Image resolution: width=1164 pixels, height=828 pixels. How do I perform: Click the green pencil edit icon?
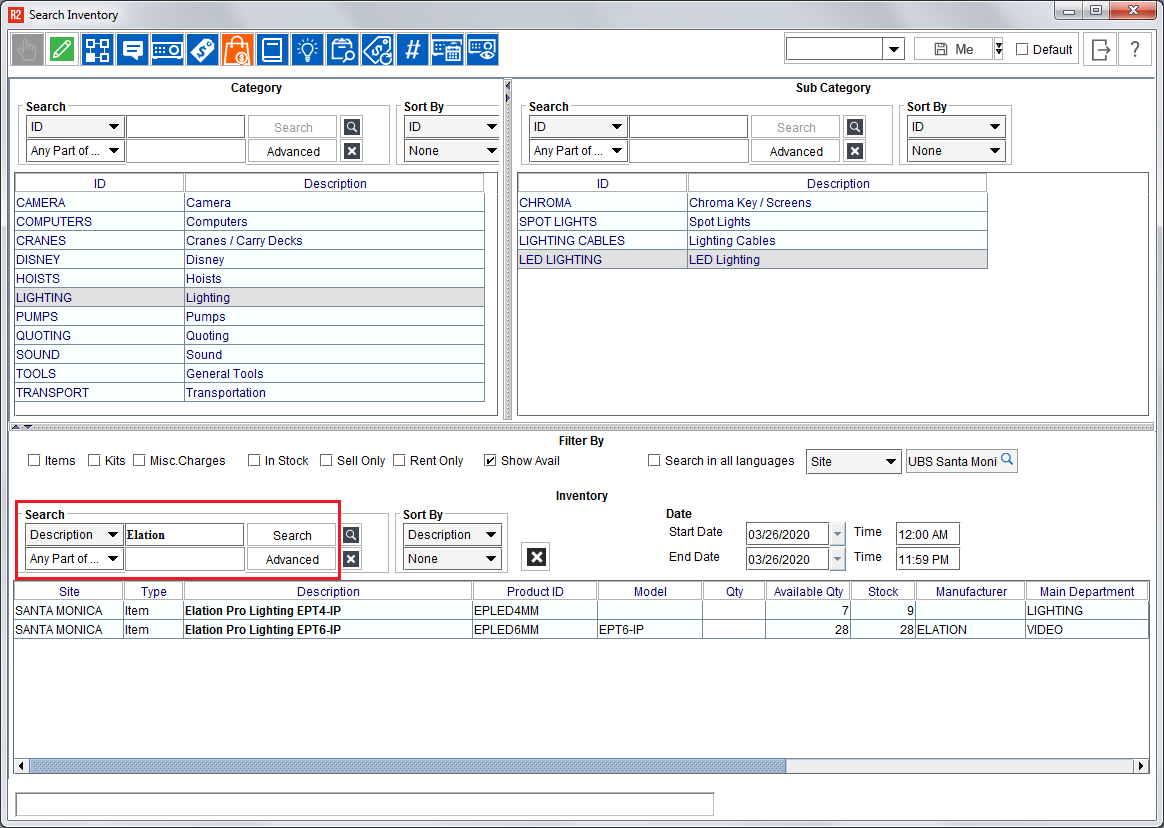tap(62, 49)
